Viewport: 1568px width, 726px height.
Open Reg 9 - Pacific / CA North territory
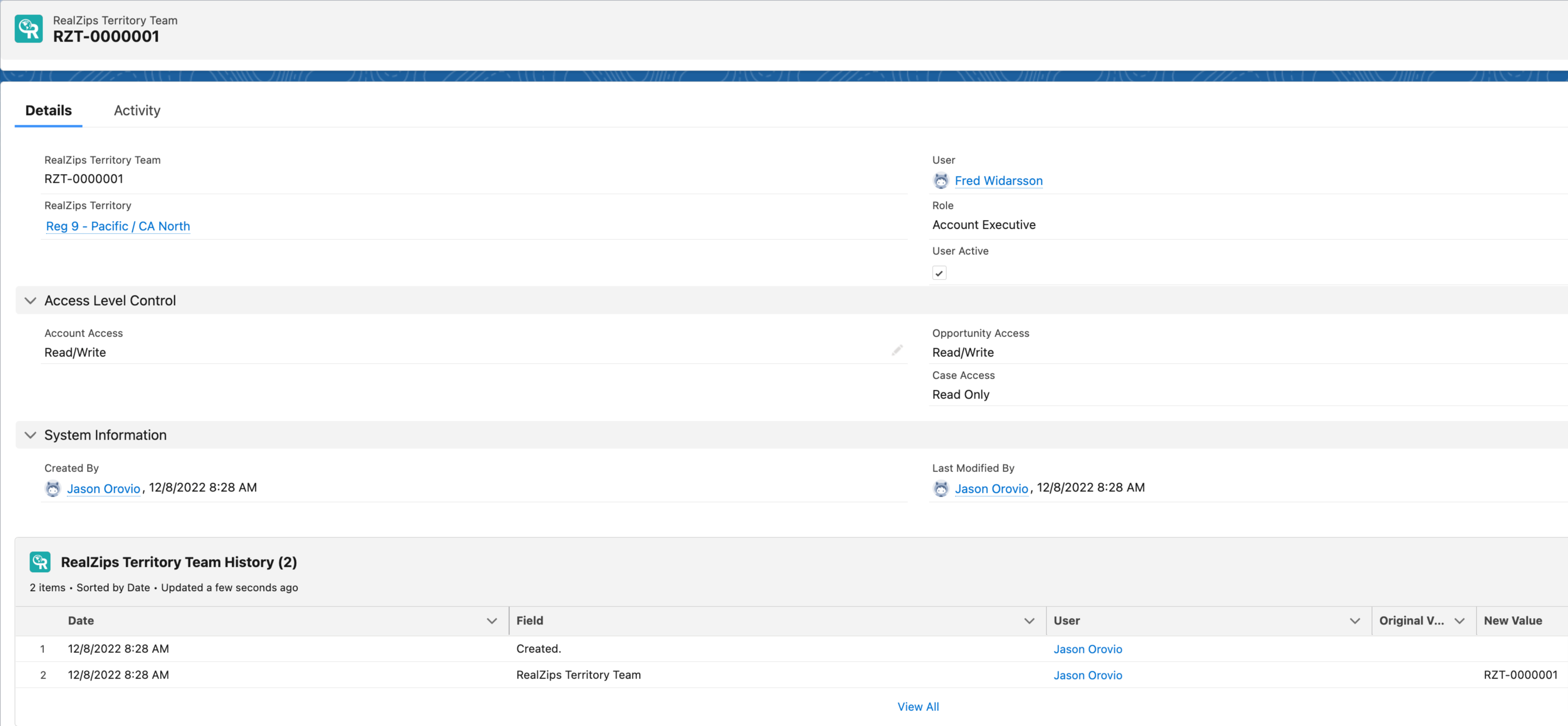[118, 226]
